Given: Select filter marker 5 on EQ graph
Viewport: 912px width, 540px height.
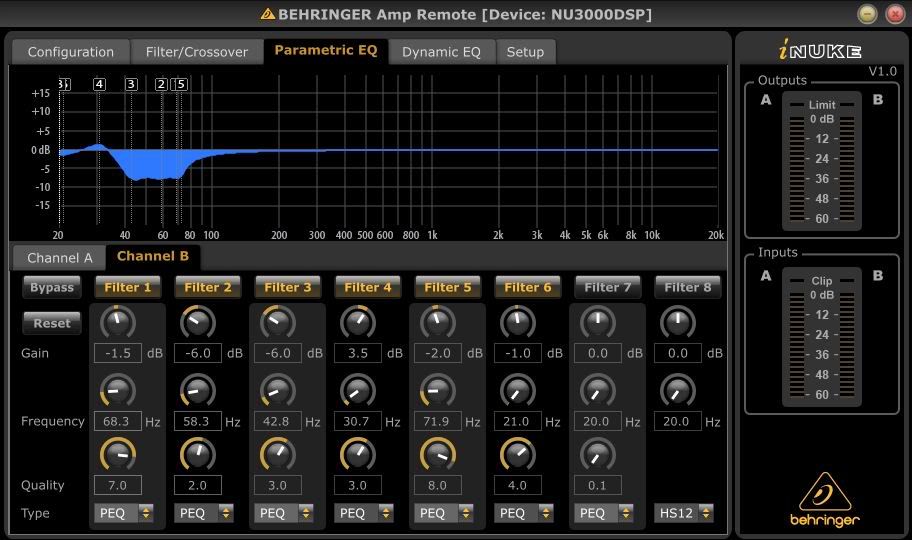Looking at the screenshot, I should pyautogui.click(x=181, y=84).
